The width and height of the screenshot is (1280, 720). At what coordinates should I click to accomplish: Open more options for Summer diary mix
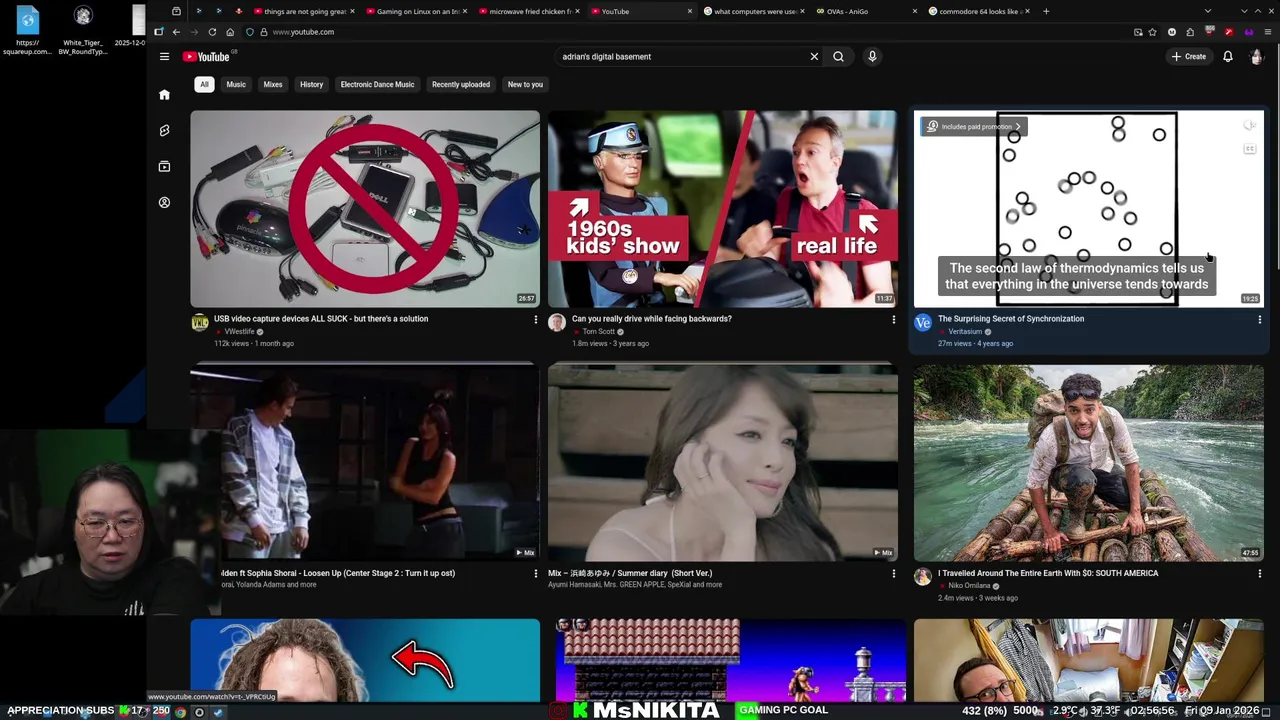coord(893,574)
